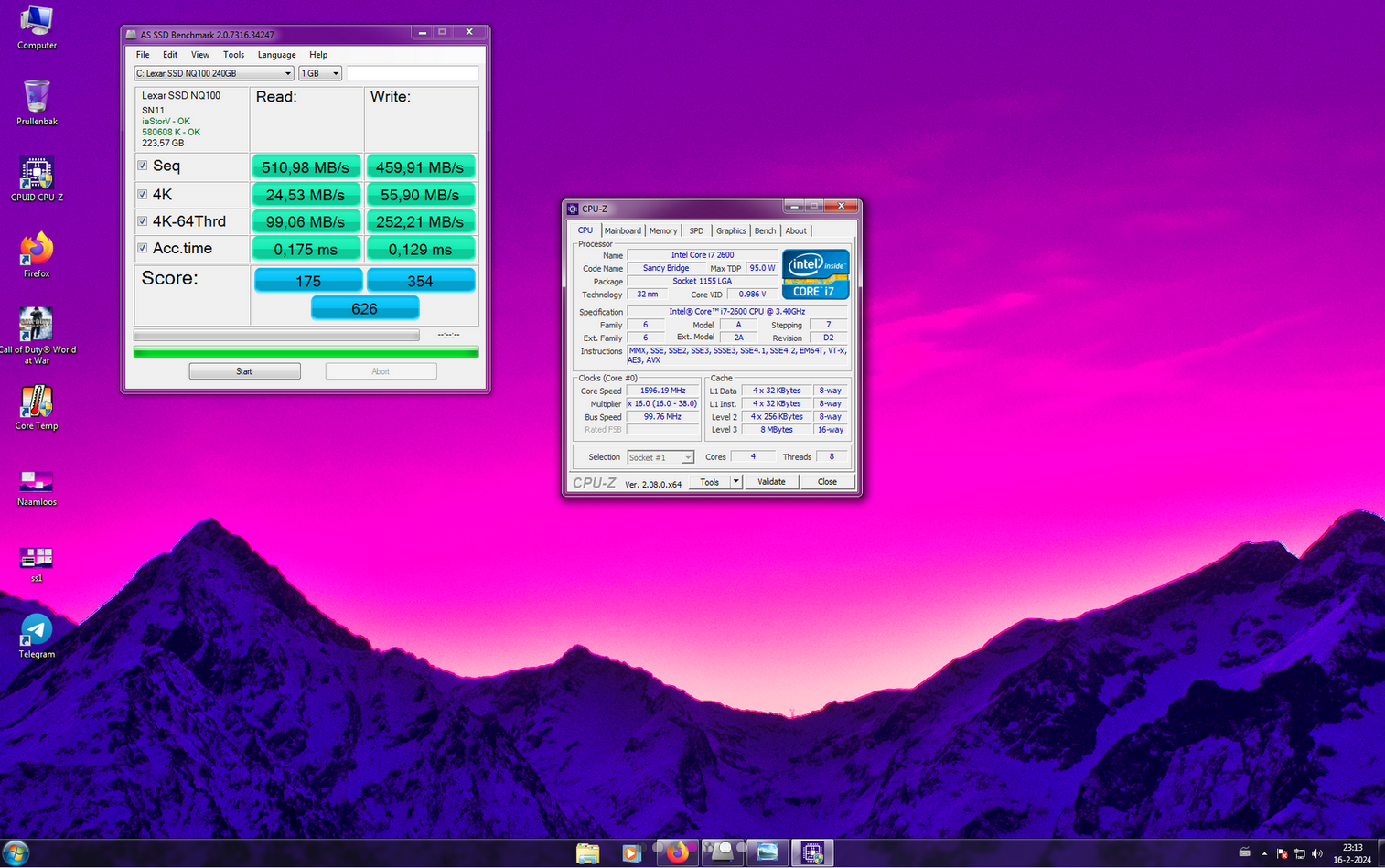
Task: Open the Language menu in AS SSD Benchmark
Action: pos(276,55)
